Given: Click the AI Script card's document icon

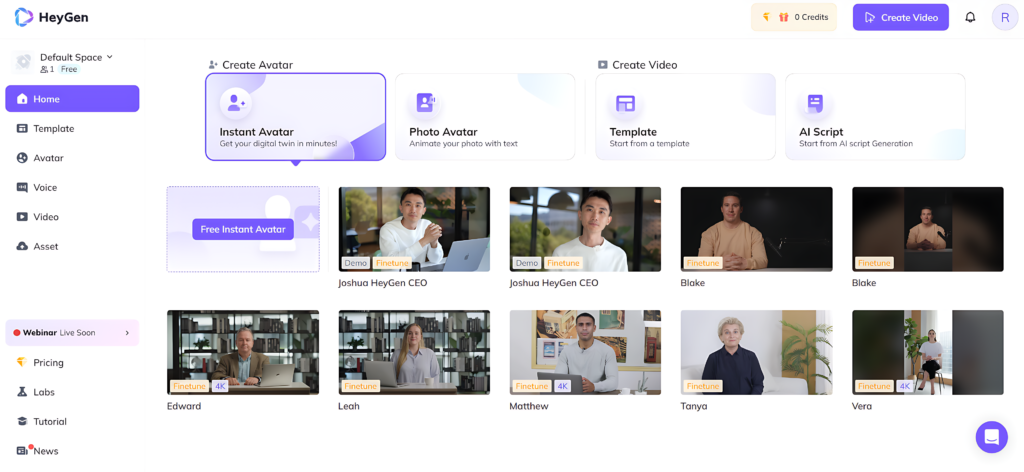Looking at the screenshot, I should (815, 103).
